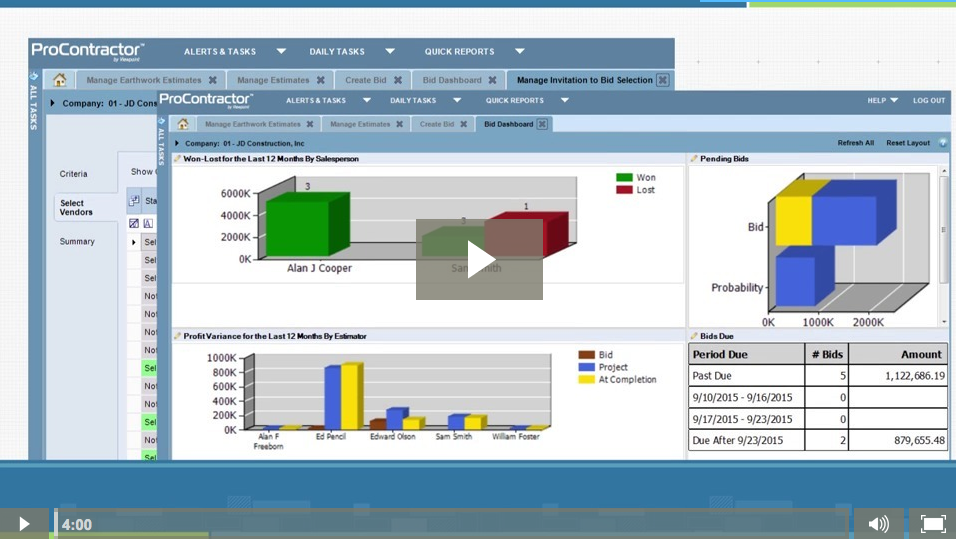Open All Tasks side panel in back window

coord(34,102)
